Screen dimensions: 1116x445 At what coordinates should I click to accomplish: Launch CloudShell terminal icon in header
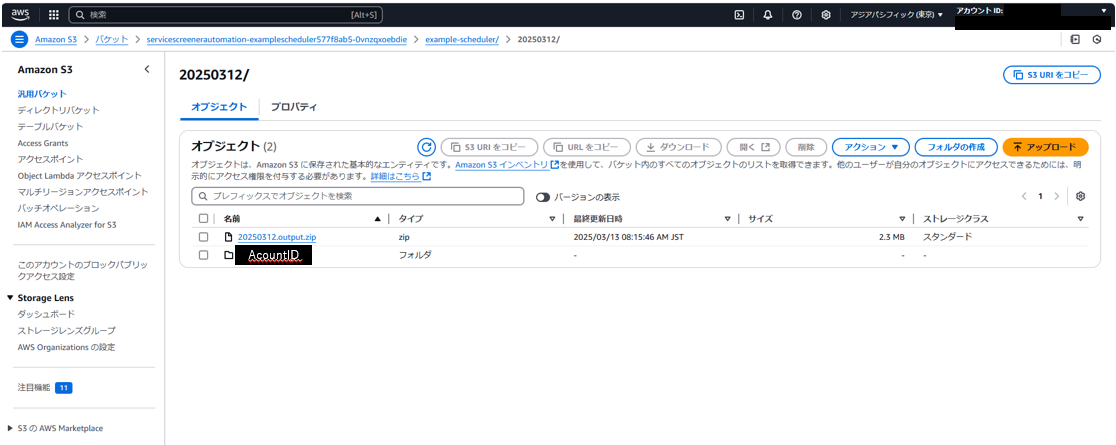coord(739,14)
